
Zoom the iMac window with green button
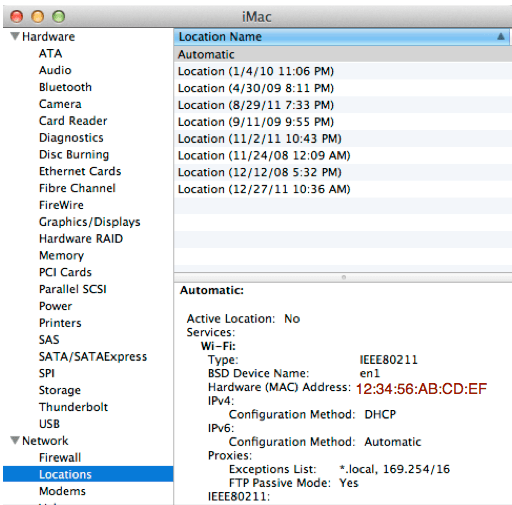[x=58, y=16]
